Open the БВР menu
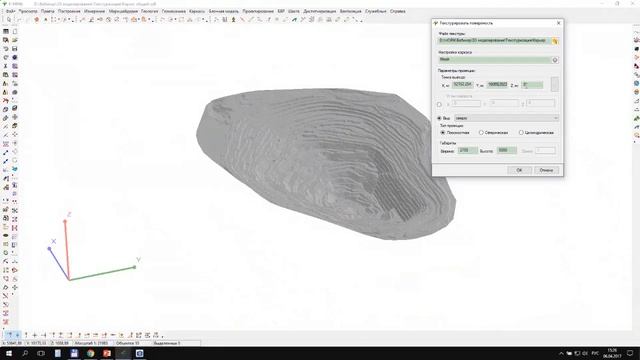The image size is (640, 360). (281, 11)
